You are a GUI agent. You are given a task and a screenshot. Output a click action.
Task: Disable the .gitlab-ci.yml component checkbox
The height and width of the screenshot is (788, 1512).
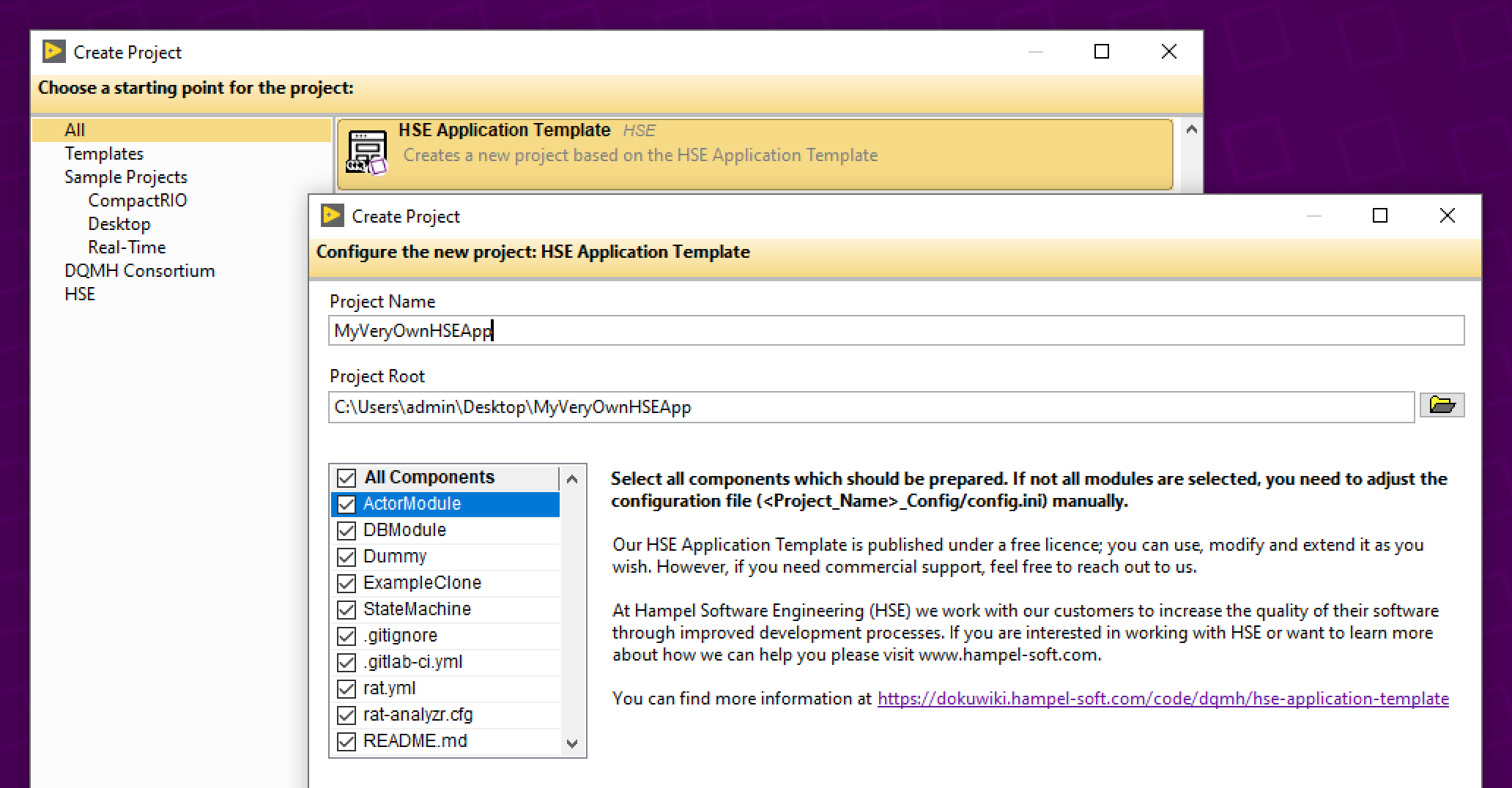[x=346, y=663]
